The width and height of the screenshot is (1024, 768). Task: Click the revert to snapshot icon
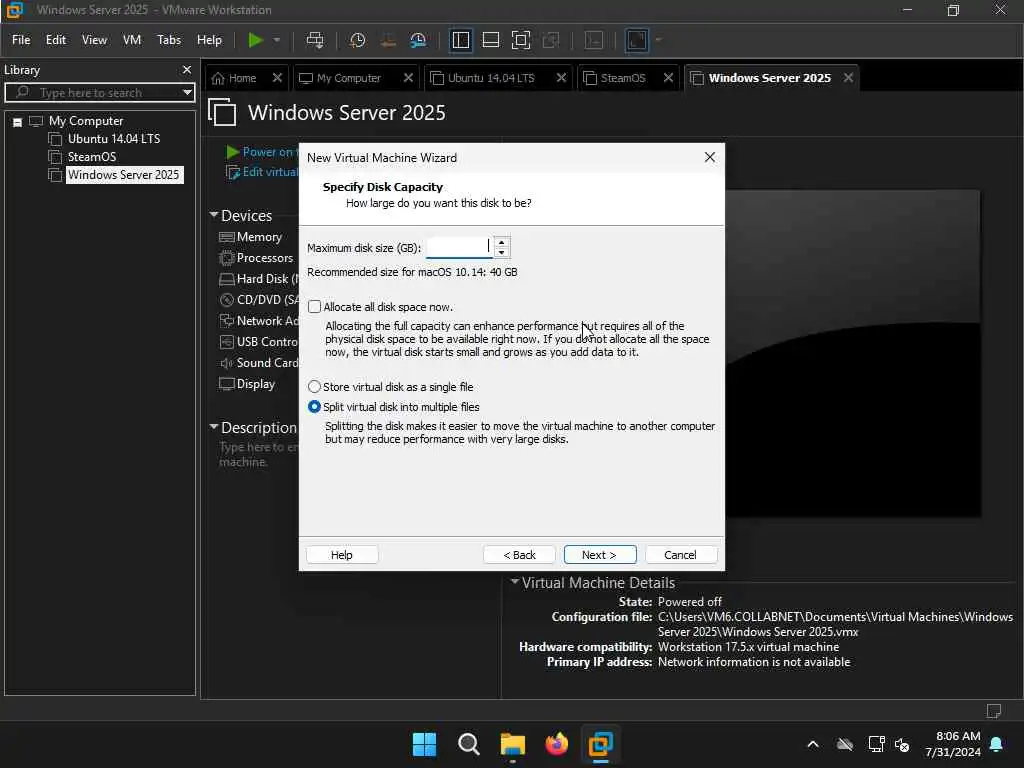click(388, 40)
